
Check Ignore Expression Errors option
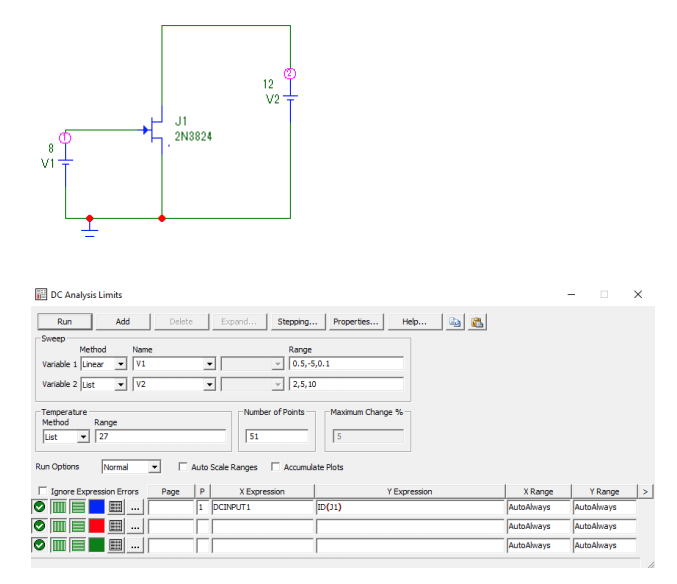pyautogui.click(x=41, y=492)
